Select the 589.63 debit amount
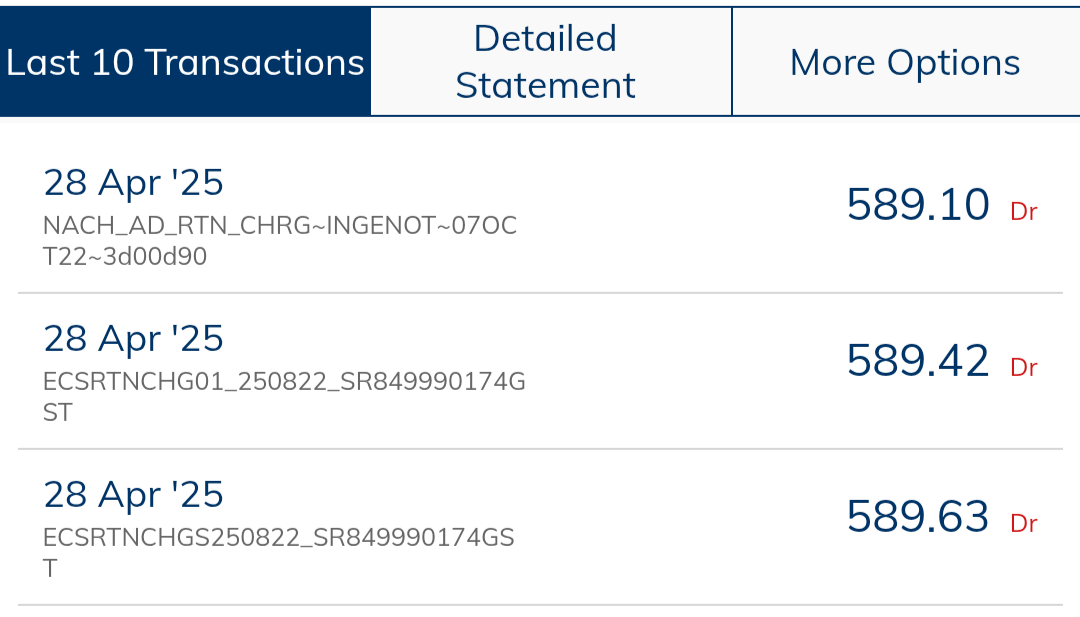Image resolution: width=1080 pixels, height=617 pixels. tap(917, 517)
